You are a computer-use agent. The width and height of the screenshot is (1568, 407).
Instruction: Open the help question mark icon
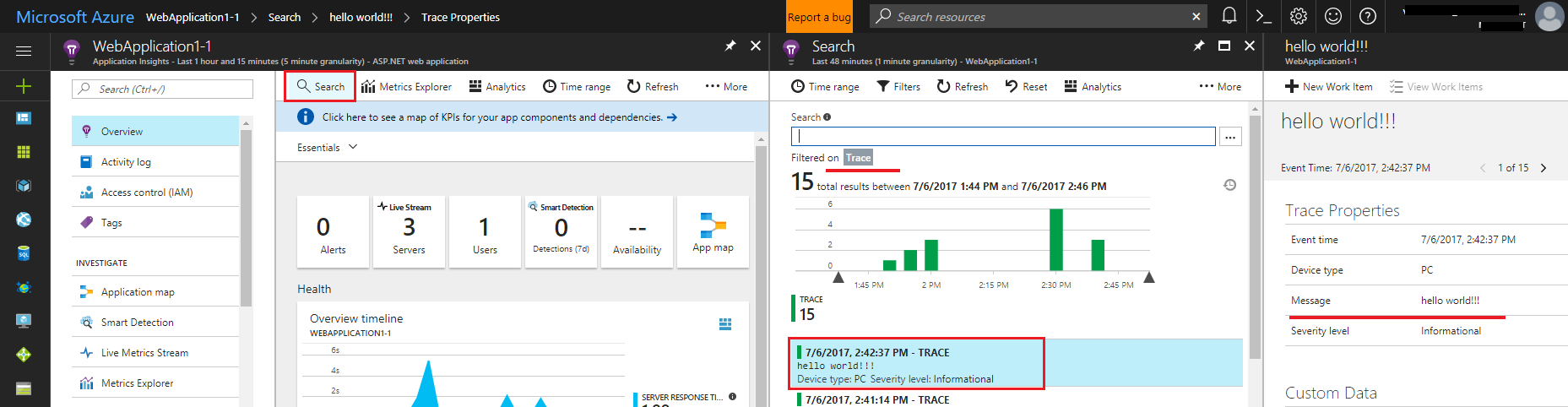coord(1368,16)
